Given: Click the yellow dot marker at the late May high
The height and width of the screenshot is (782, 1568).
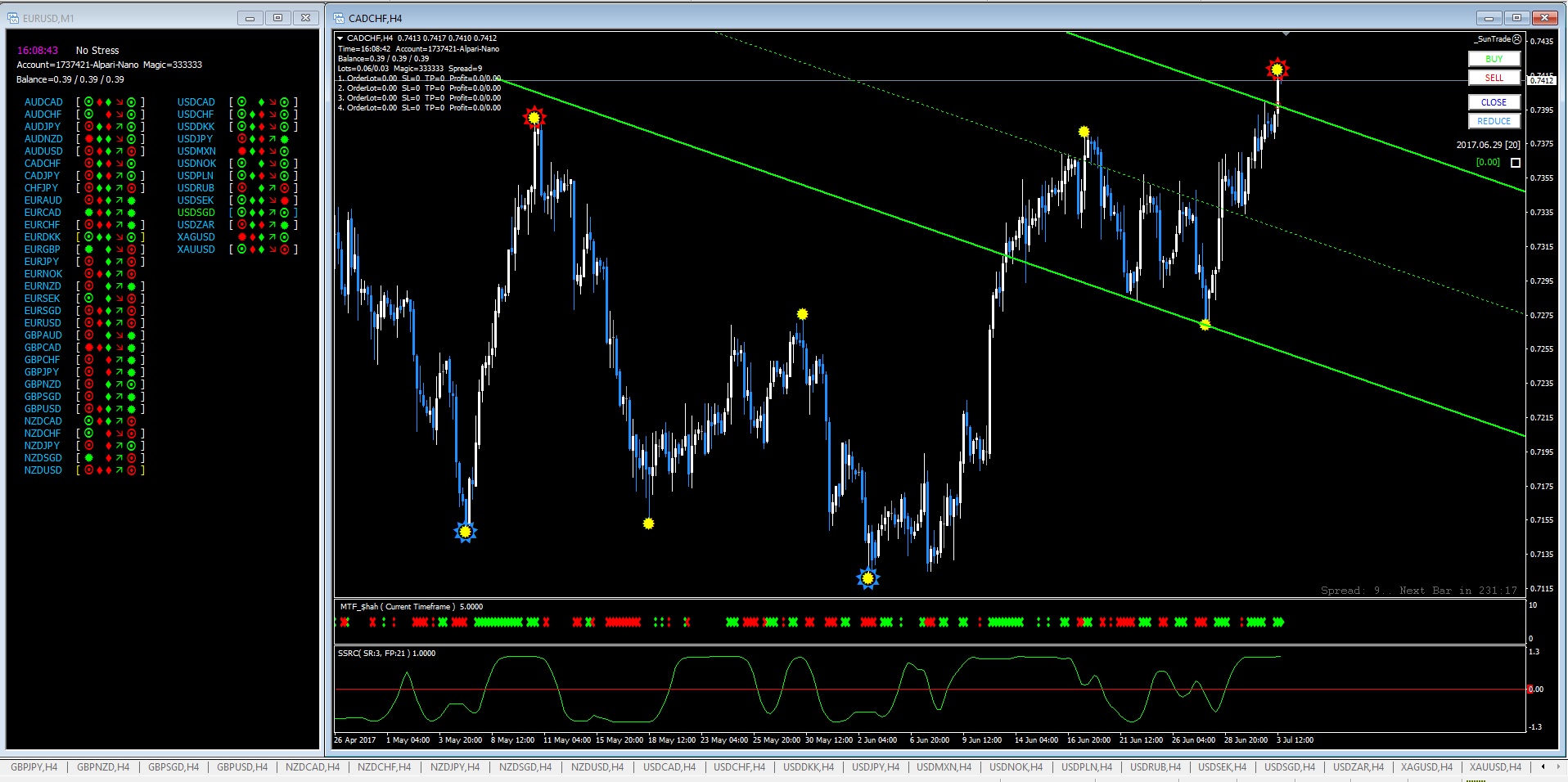Looking at the screenshot, I should coord(802,314).
